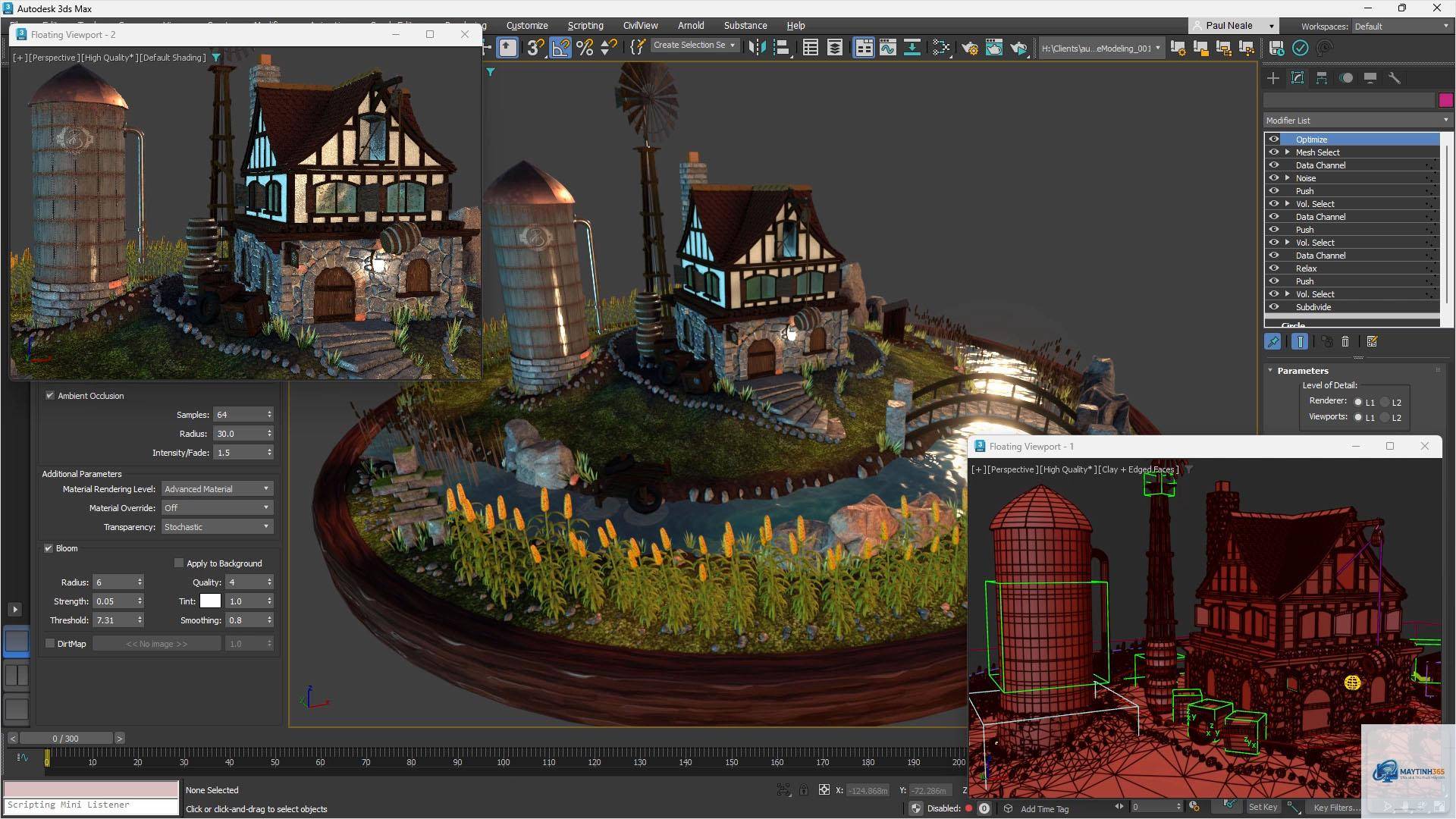Open the Help menu
Viewport: 1456px width, 819px height.
tap(795, 26)
